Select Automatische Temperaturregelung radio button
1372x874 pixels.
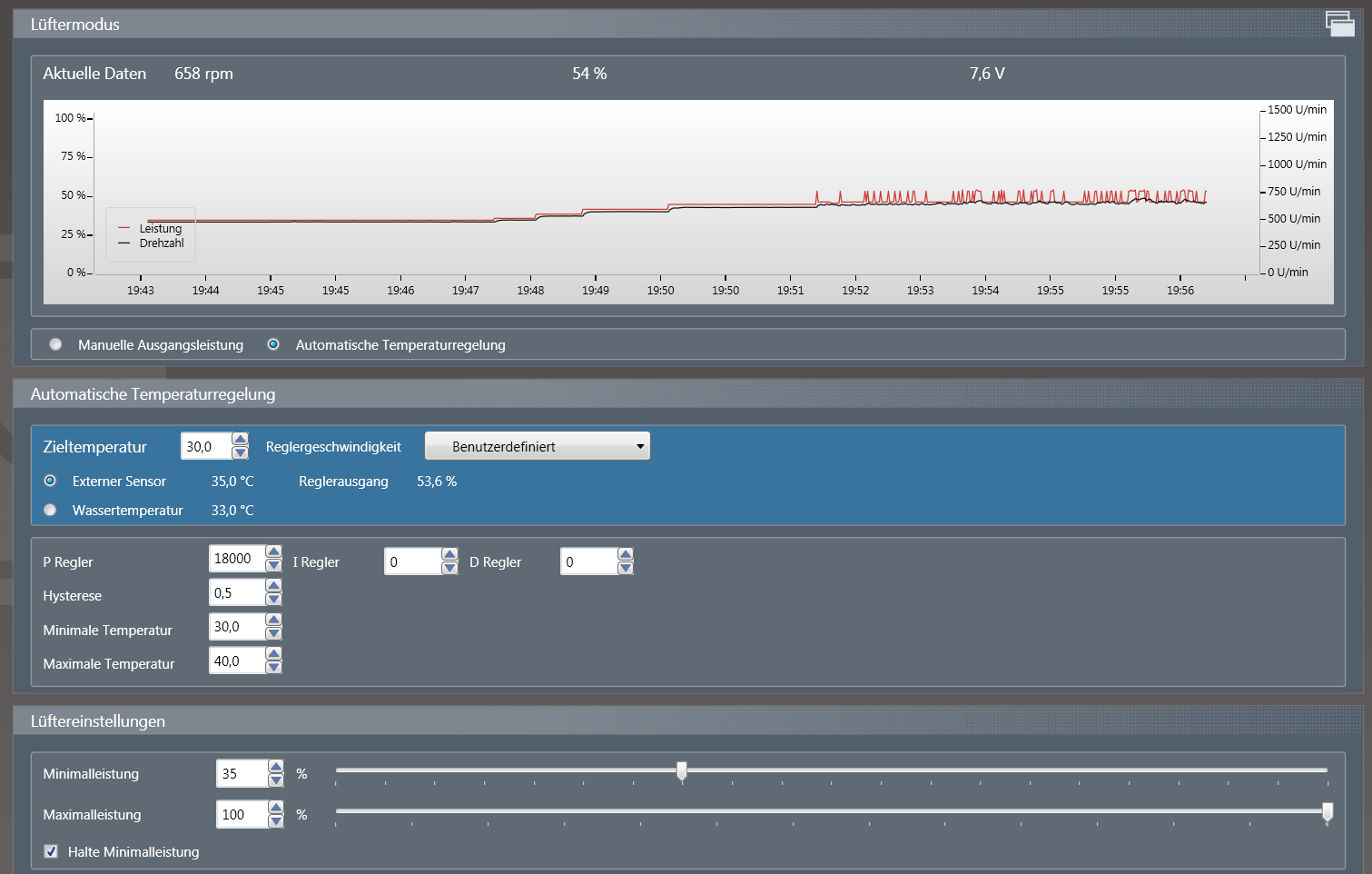click(x=273, y=344)
